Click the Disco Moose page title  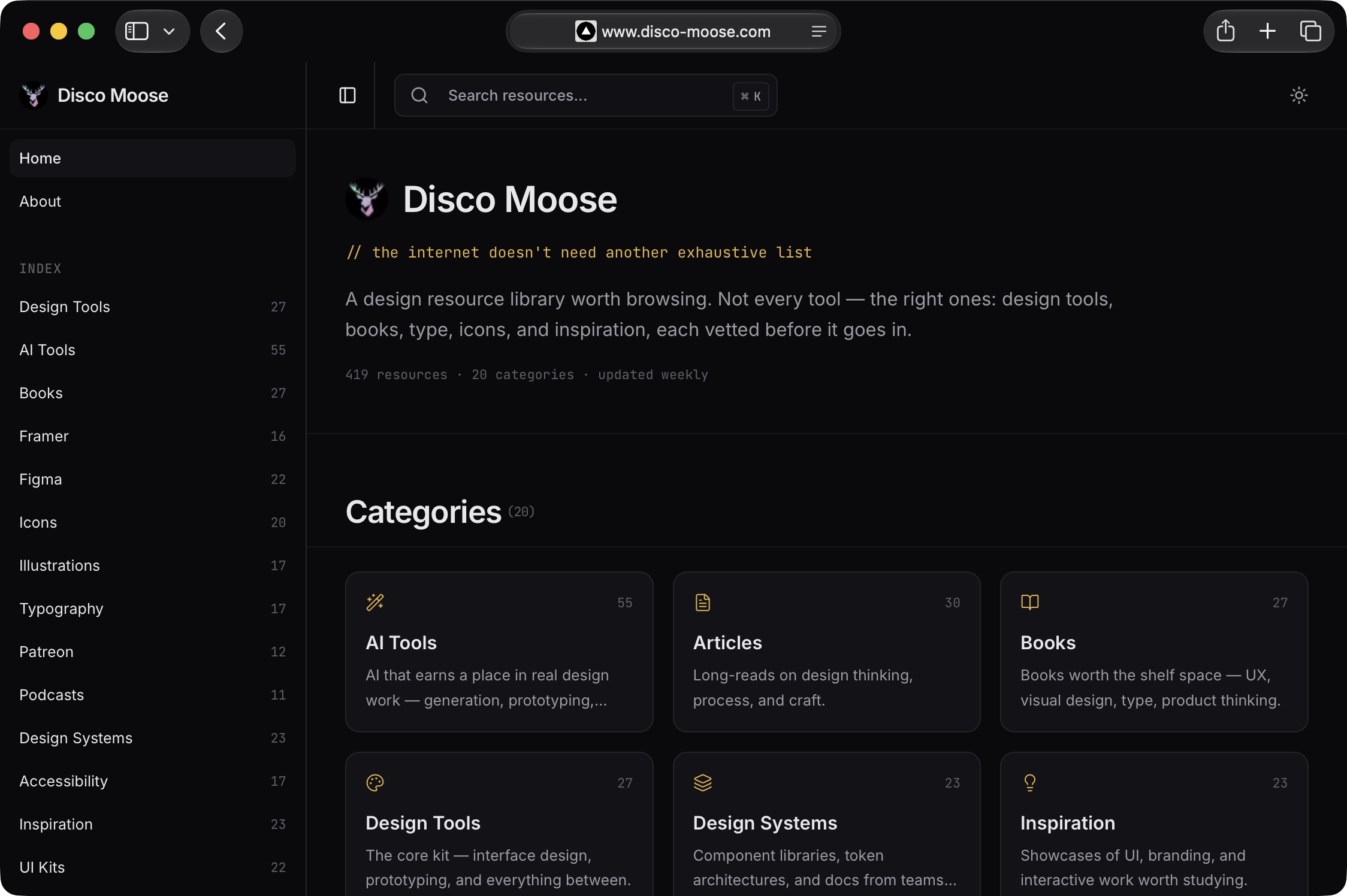pos(510,199)
